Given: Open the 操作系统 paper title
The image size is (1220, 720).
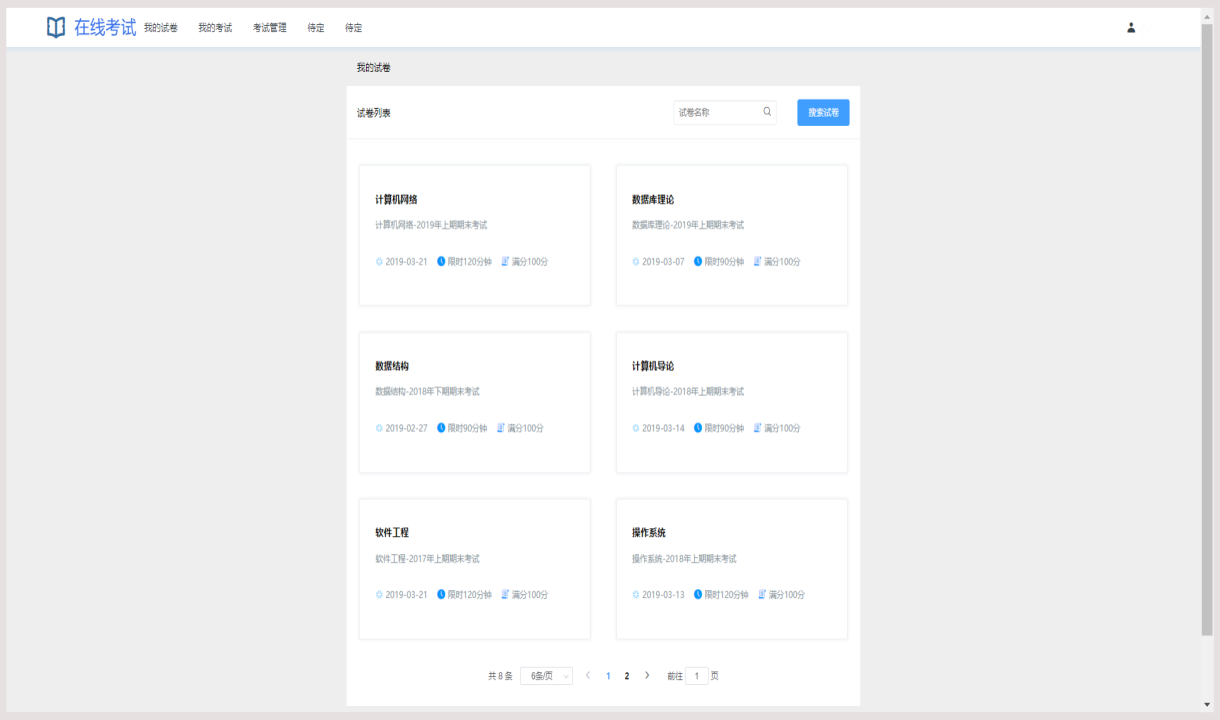Looking at the screenshot, I should (x=649, y=533).
